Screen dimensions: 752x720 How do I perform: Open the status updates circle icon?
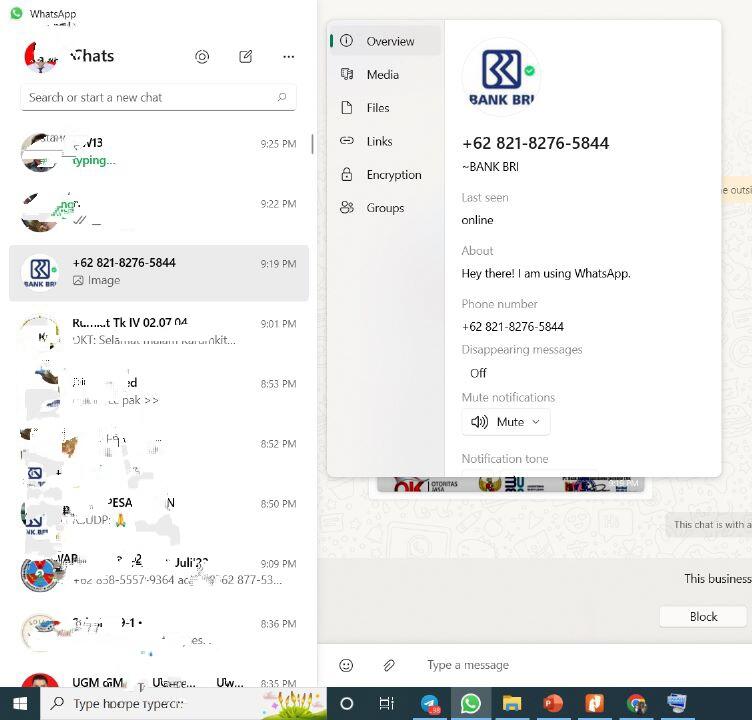(x=202, y=57)
